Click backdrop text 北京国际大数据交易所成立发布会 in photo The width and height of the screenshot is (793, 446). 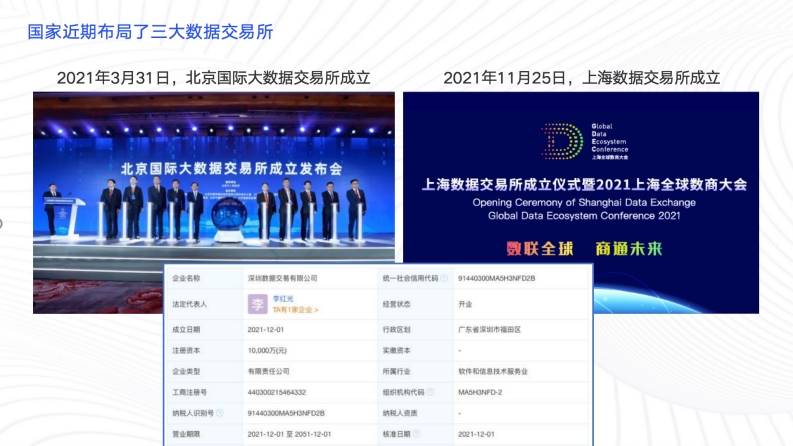coord(232,168)
